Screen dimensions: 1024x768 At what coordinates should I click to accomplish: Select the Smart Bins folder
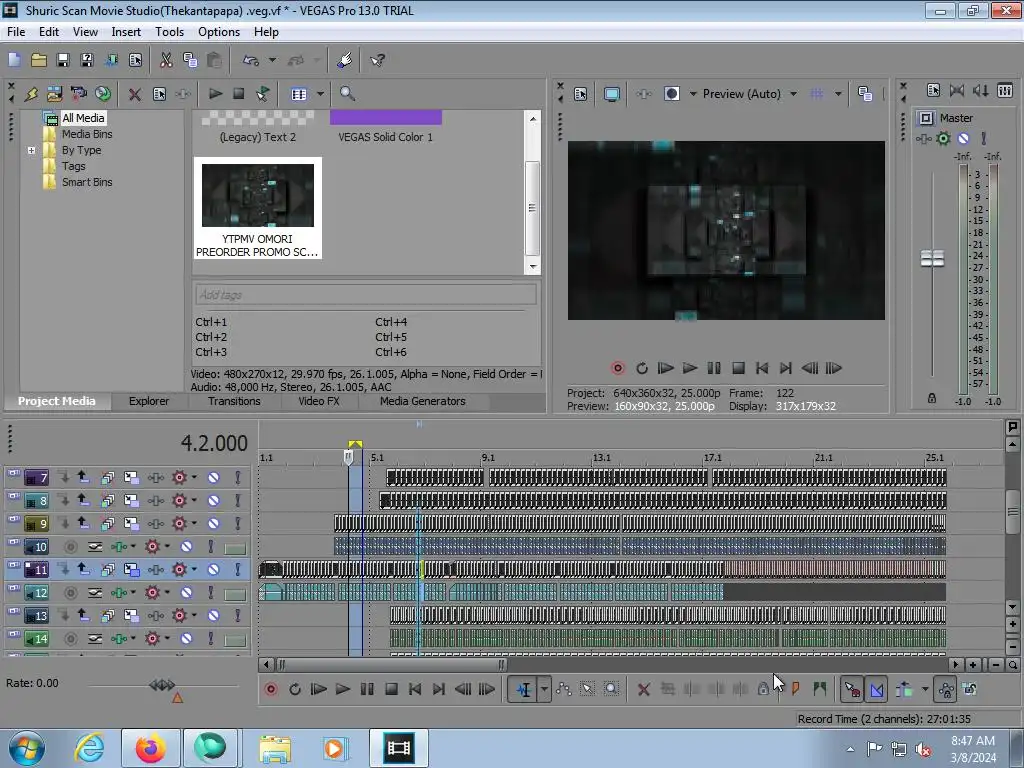[87, 182]
